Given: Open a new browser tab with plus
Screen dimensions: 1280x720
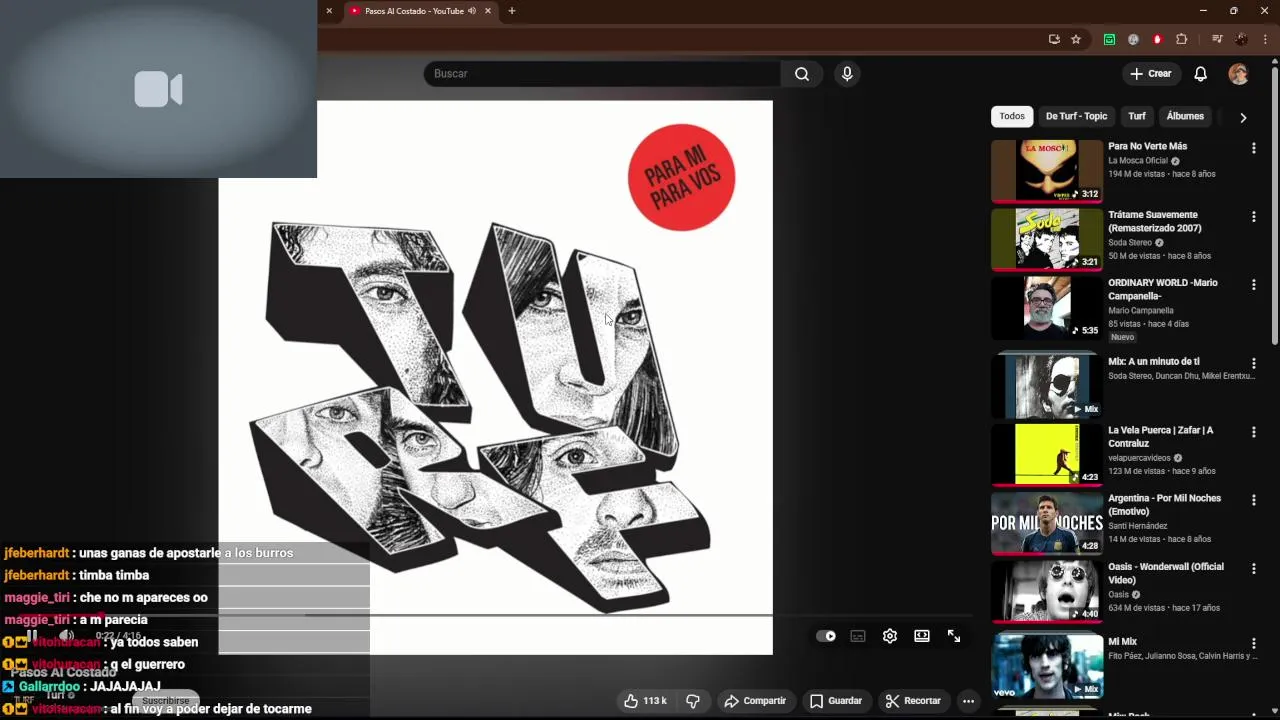Looking at the screenshot, I should coord(512,11).
